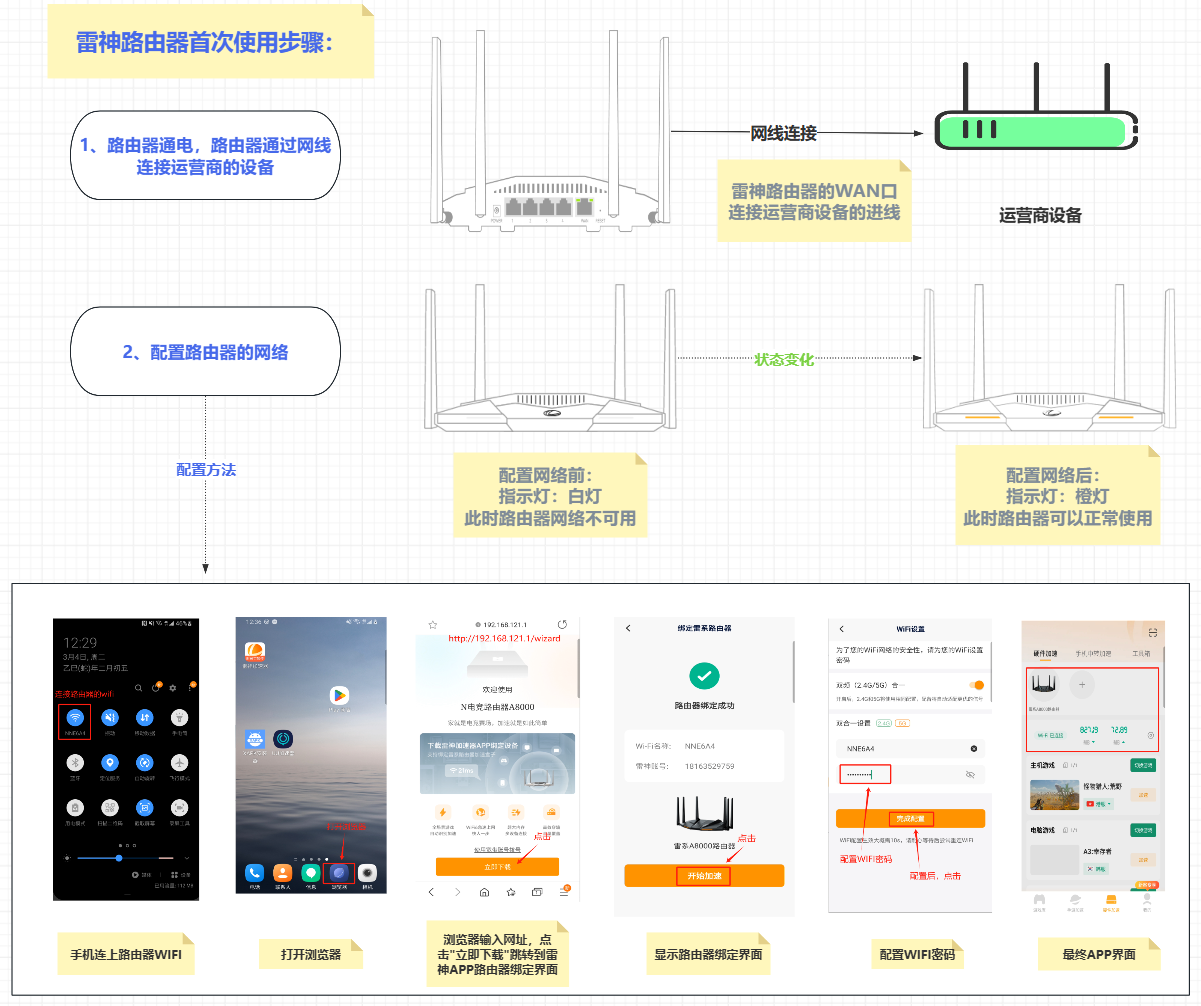The height and width of the screenshot is (1006, 1201).
Task: Open browser home from the bottom bar
Action: tap(485, 891)
